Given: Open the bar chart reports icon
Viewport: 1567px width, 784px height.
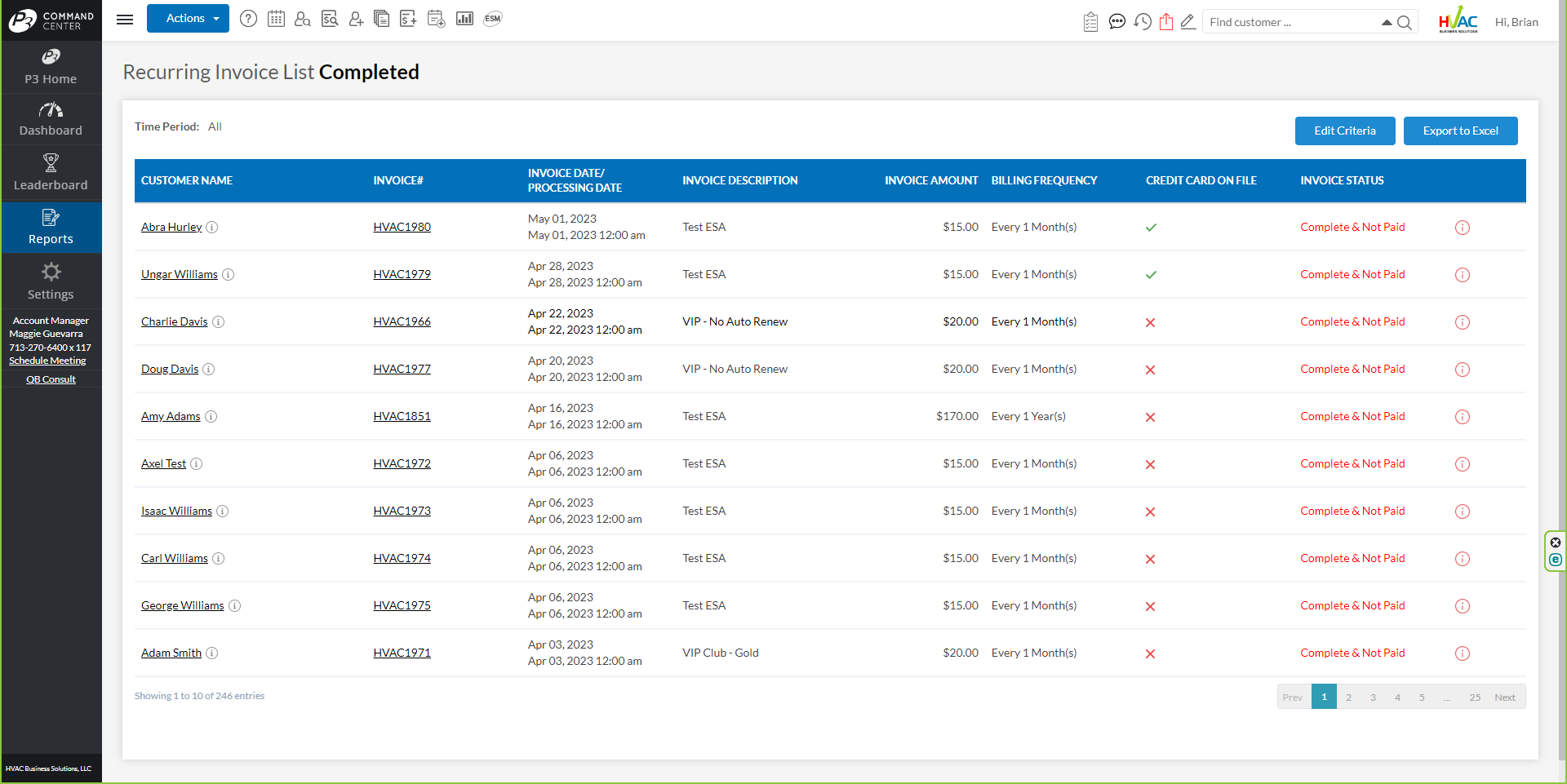Looking at the screenshot, I should (465, 18).
